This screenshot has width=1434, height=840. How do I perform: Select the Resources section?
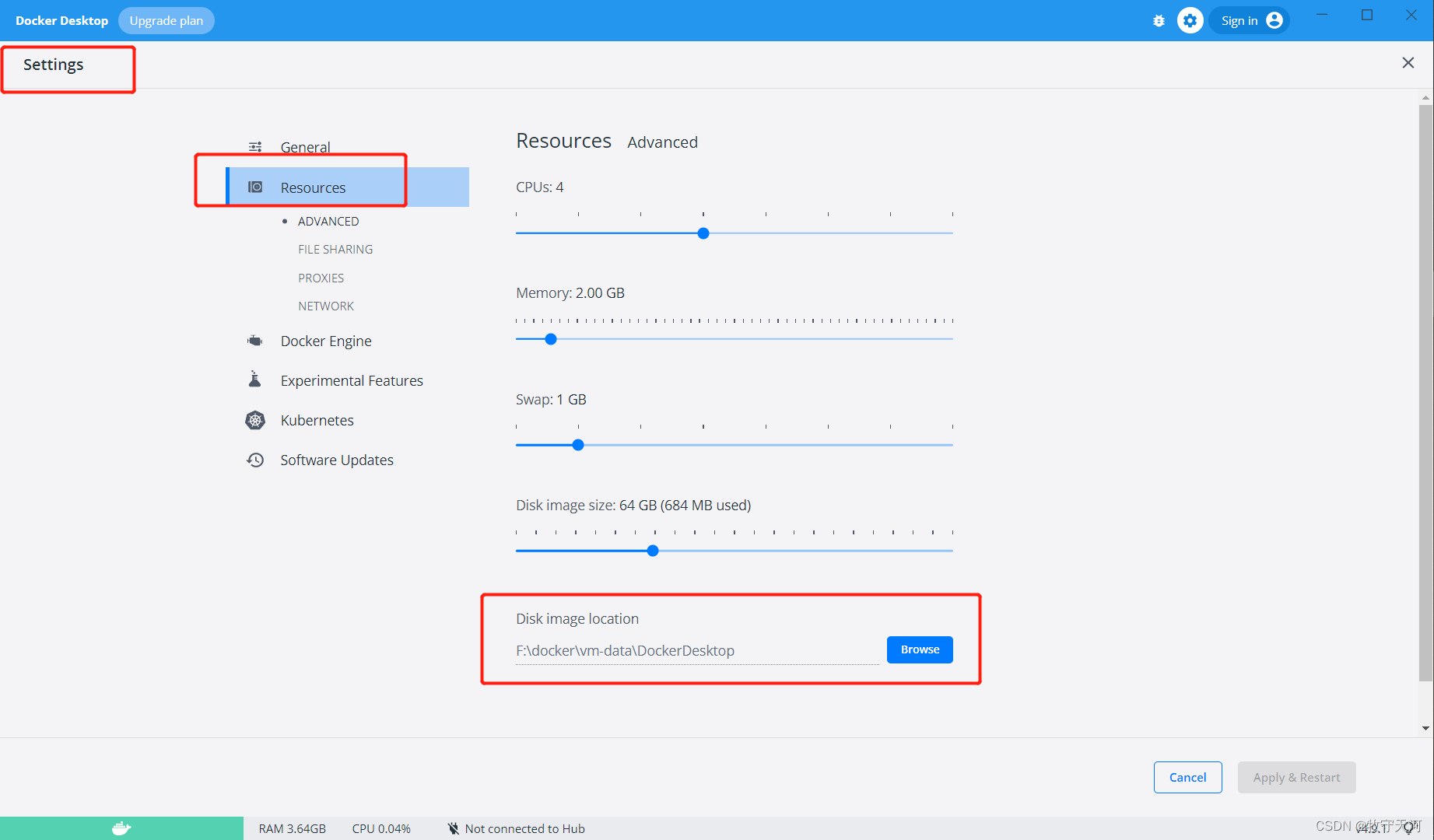(348, 187)
